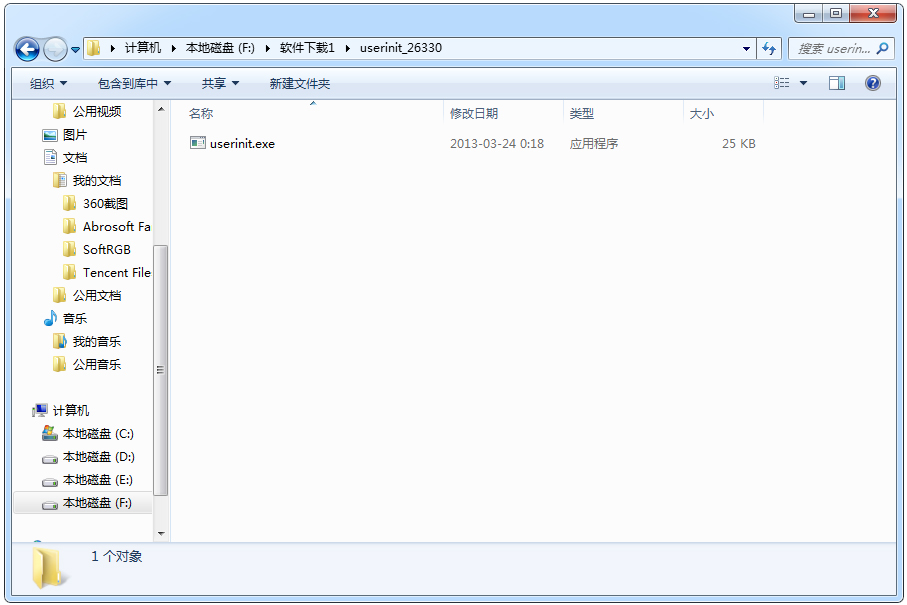Open the recent pages dropdown arrow

[x=75, y=50]
